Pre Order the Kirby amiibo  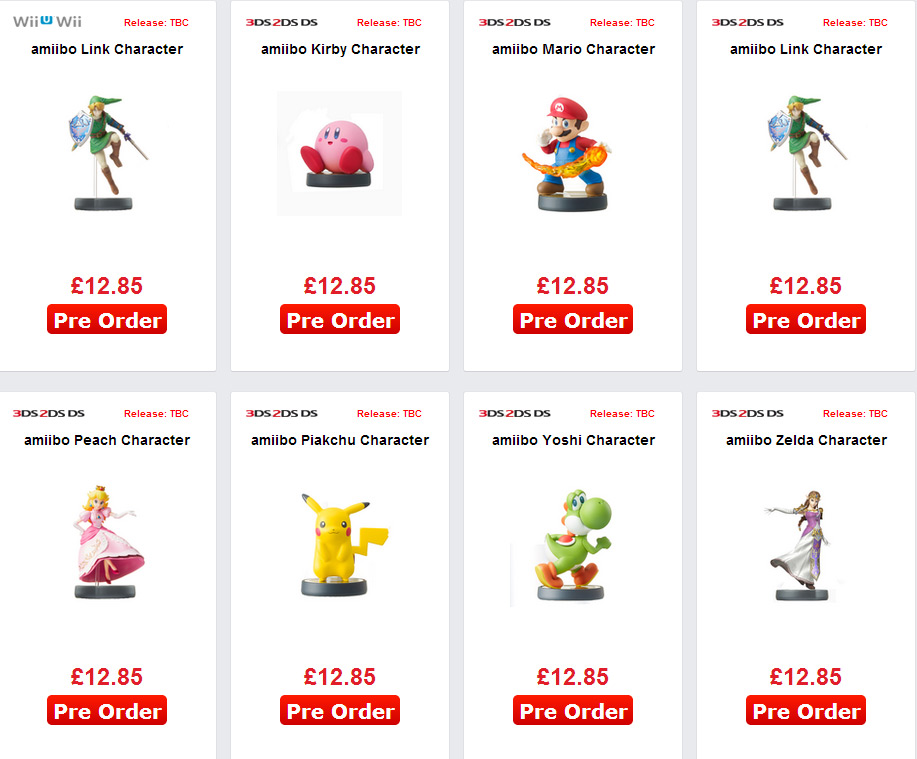(340, 319)
